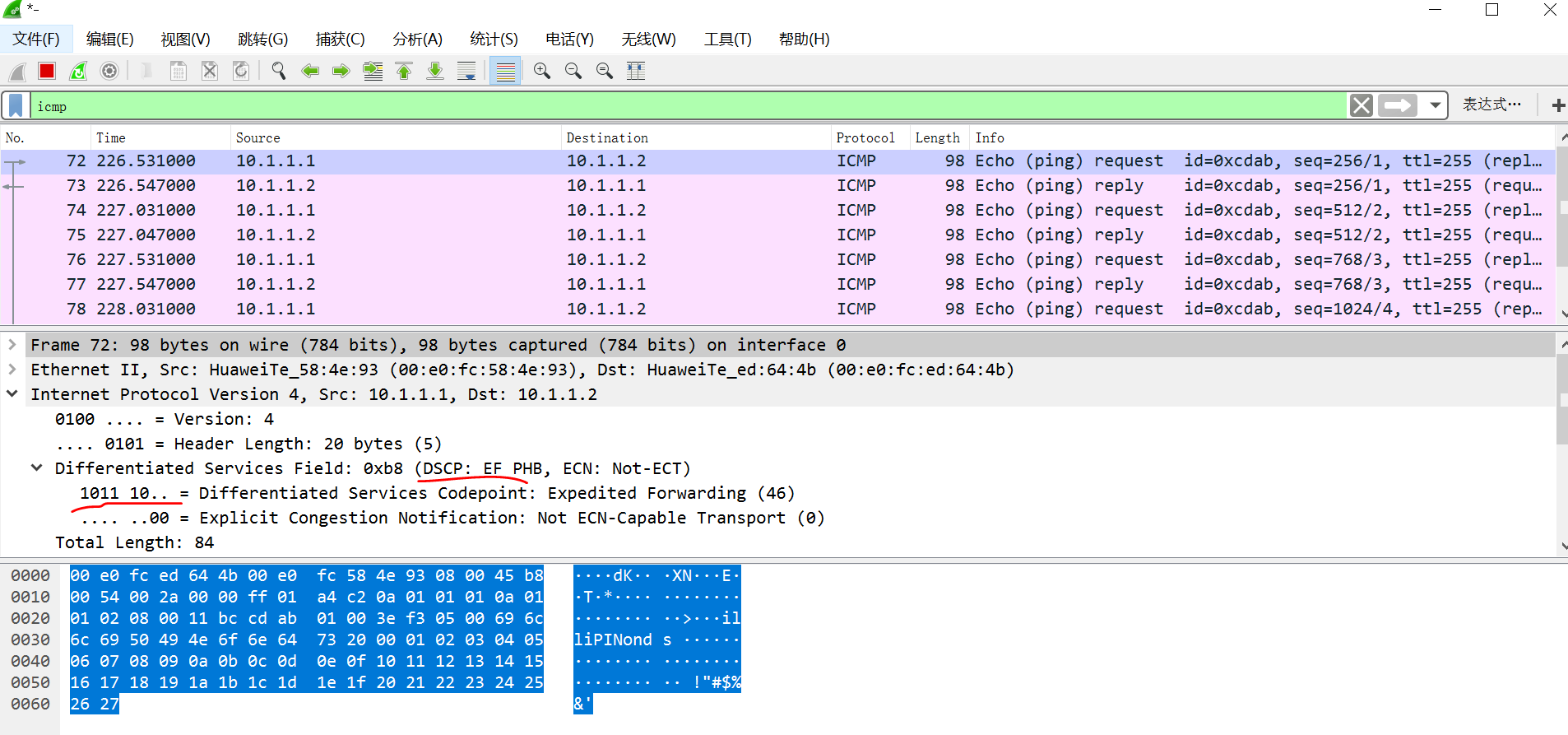Expand the Frame 72 tree node
Viewport: 1568px width, 735px height.
[12, 345]
